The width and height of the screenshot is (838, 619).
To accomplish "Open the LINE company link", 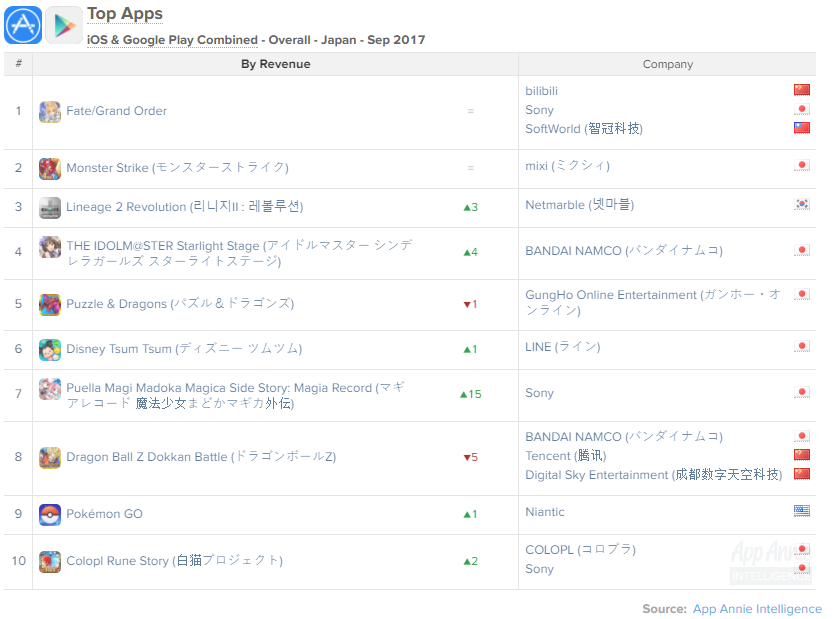I will click(563, 347).
